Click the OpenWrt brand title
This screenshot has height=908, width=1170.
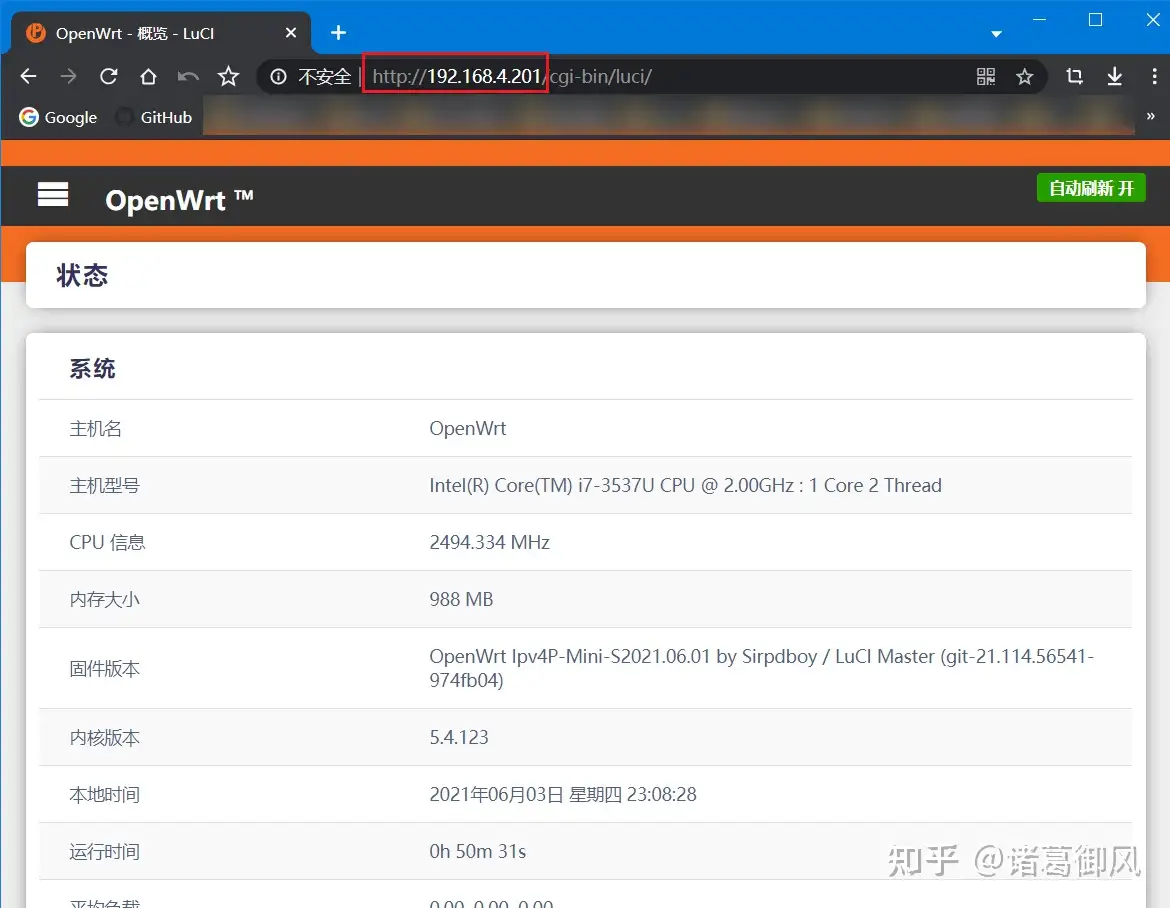(179, 201)
